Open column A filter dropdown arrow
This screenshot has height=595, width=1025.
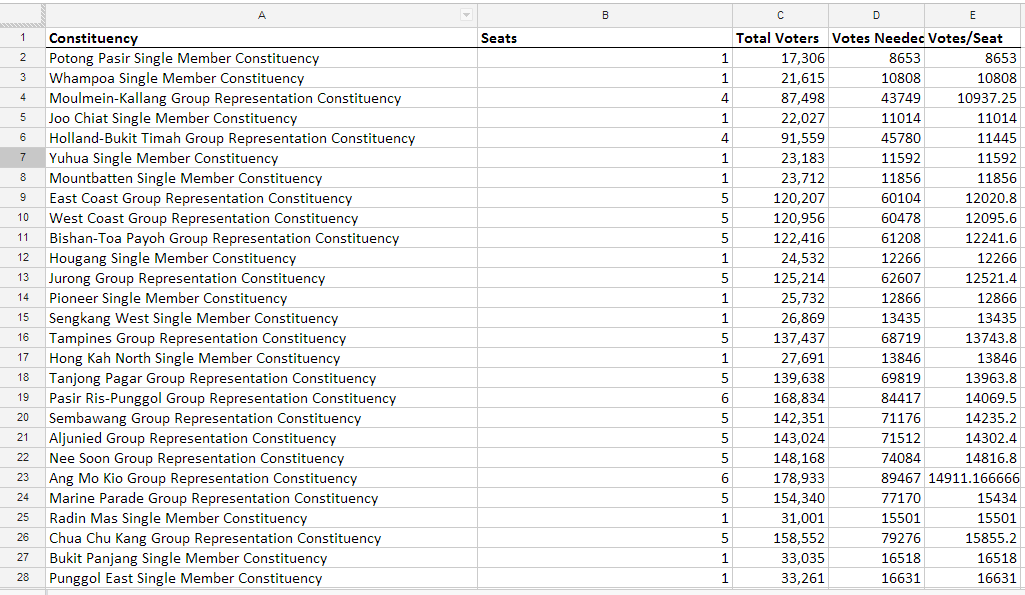(x=466, y=15)
